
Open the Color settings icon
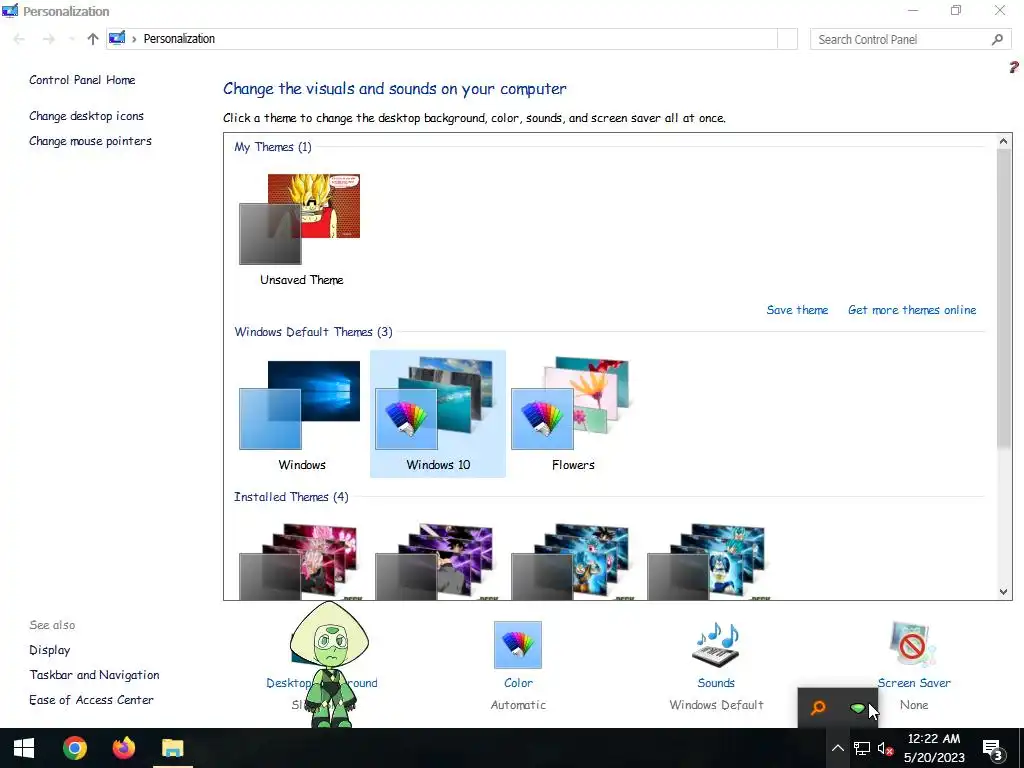click(518, 645)
